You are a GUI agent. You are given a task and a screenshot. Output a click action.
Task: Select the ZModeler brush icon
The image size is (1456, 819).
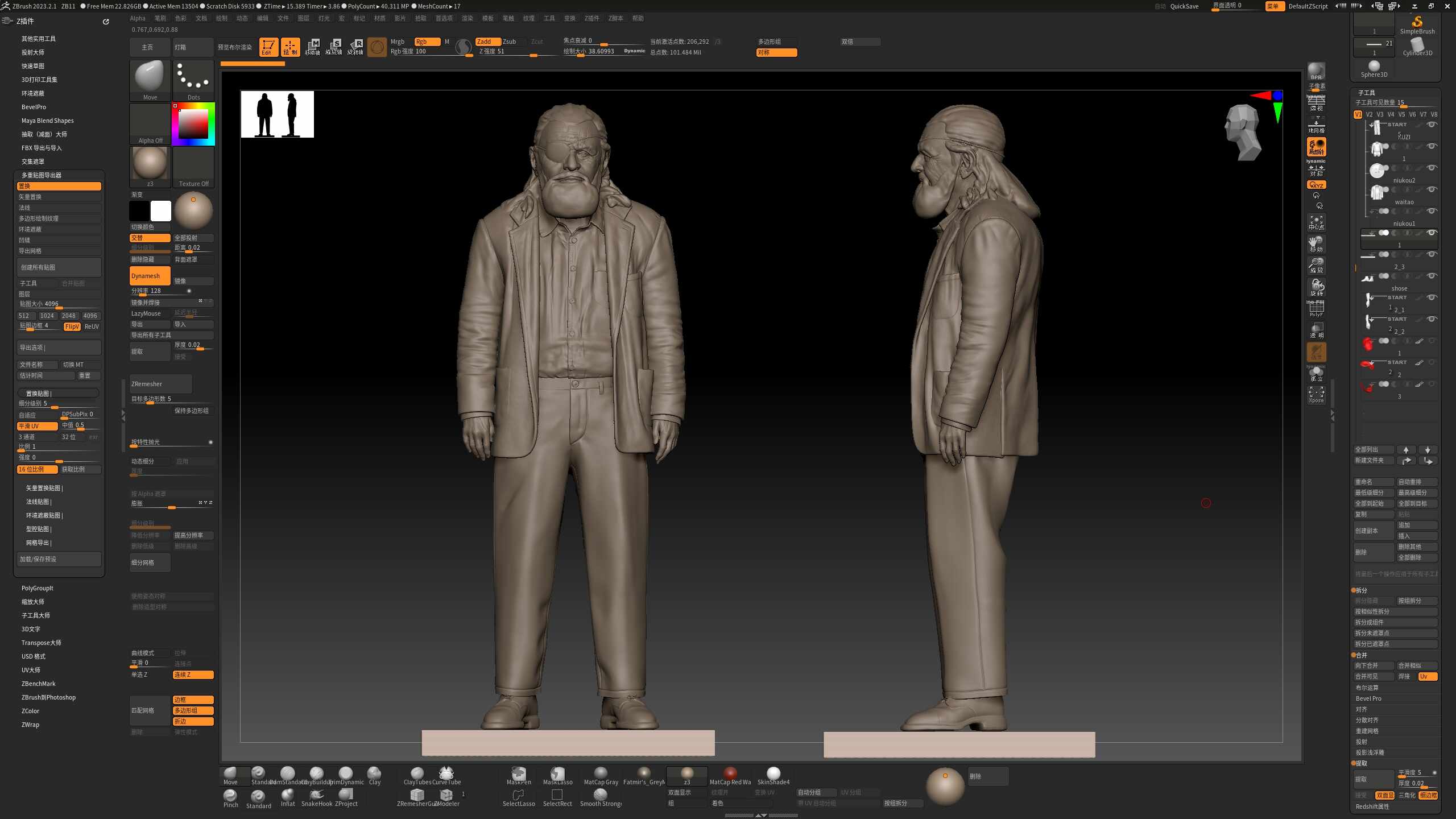click(x=446, y=795)
